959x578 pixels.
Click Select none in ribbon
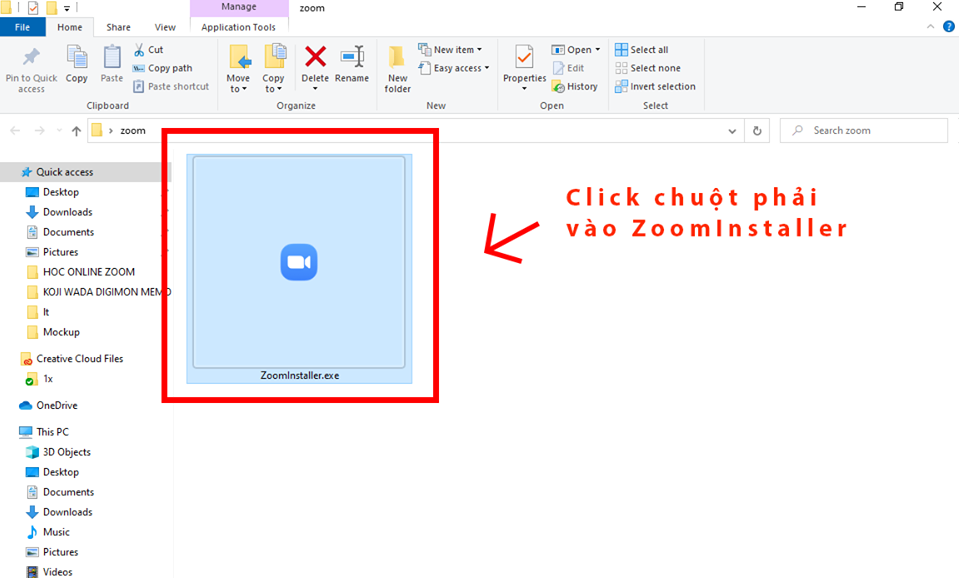(648, 68)
